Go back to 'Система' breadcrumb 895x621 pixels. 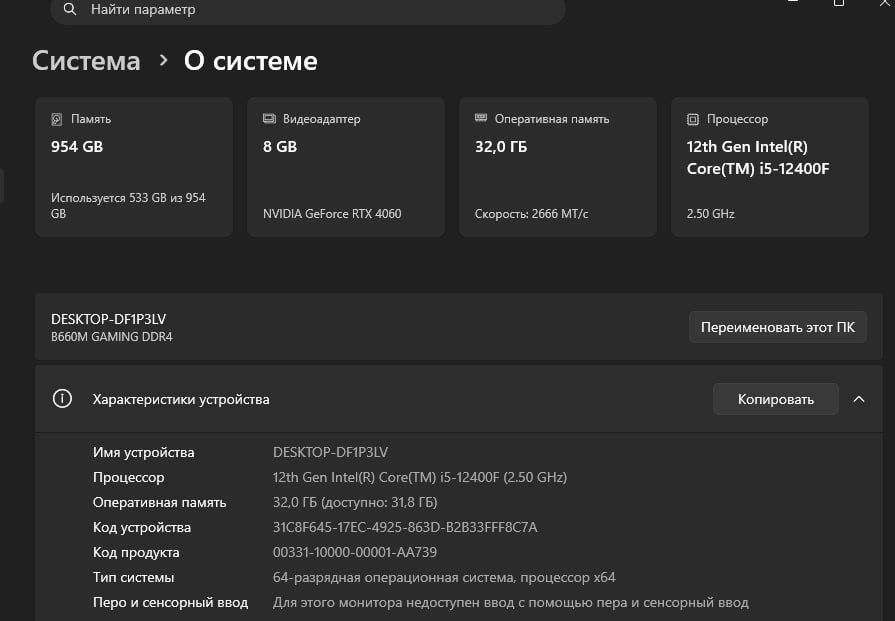[86, 61]
